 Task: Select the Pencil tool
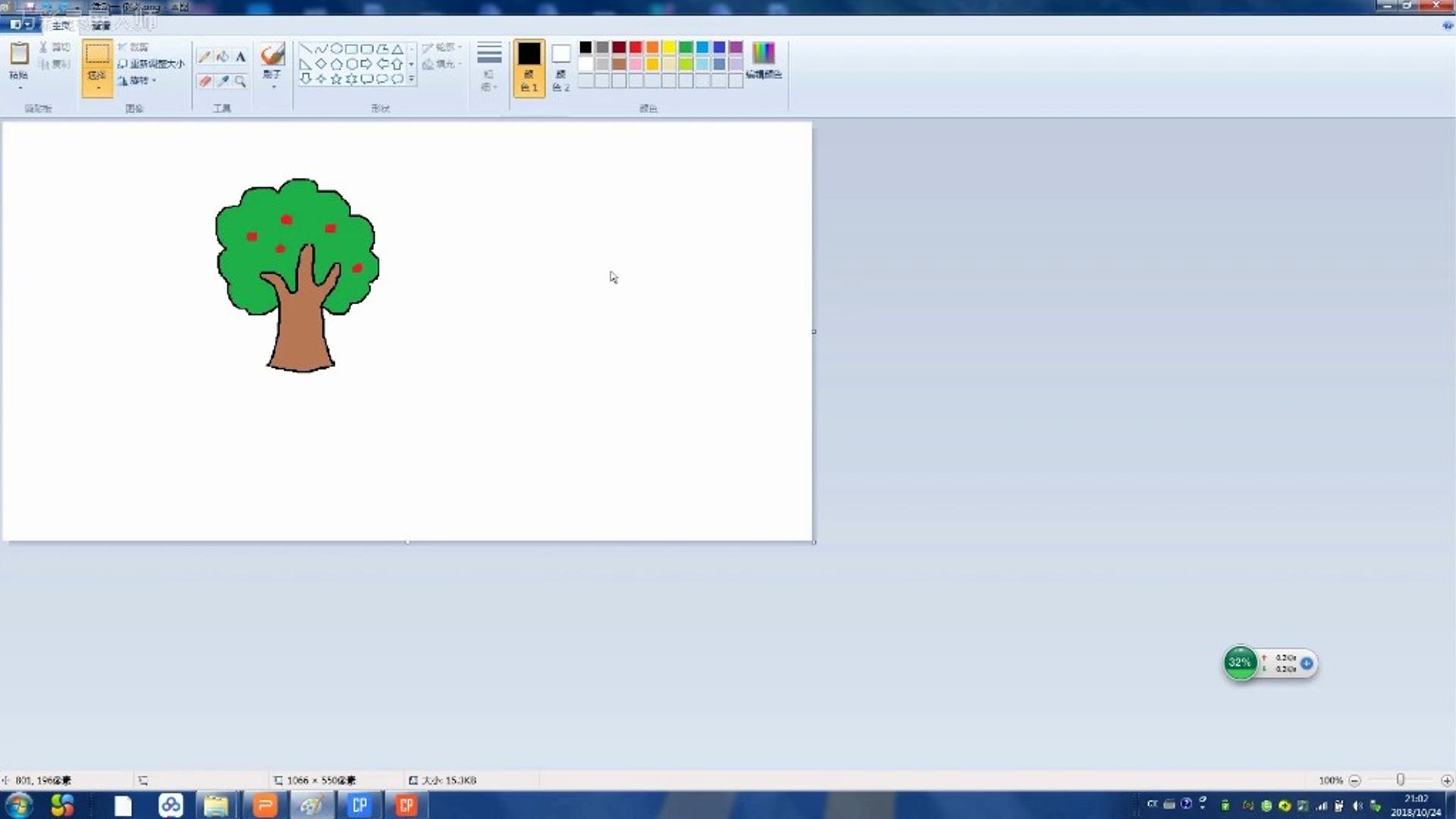tap(204, 57)
